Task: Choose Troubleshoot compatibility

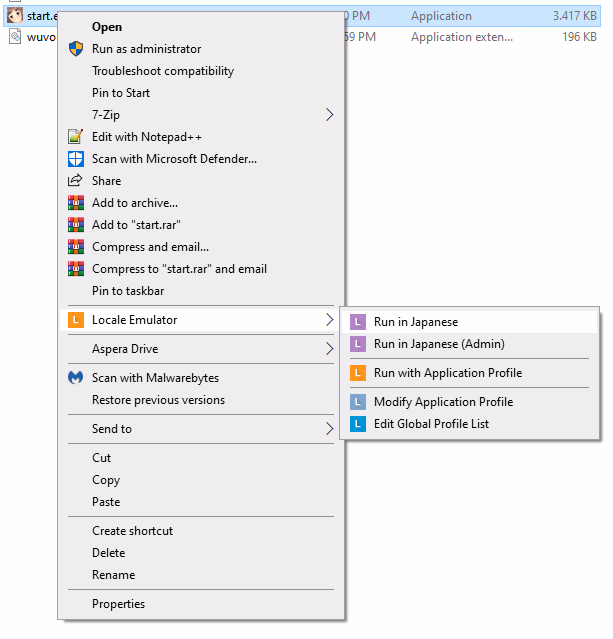Action: (x=163, y=71)
